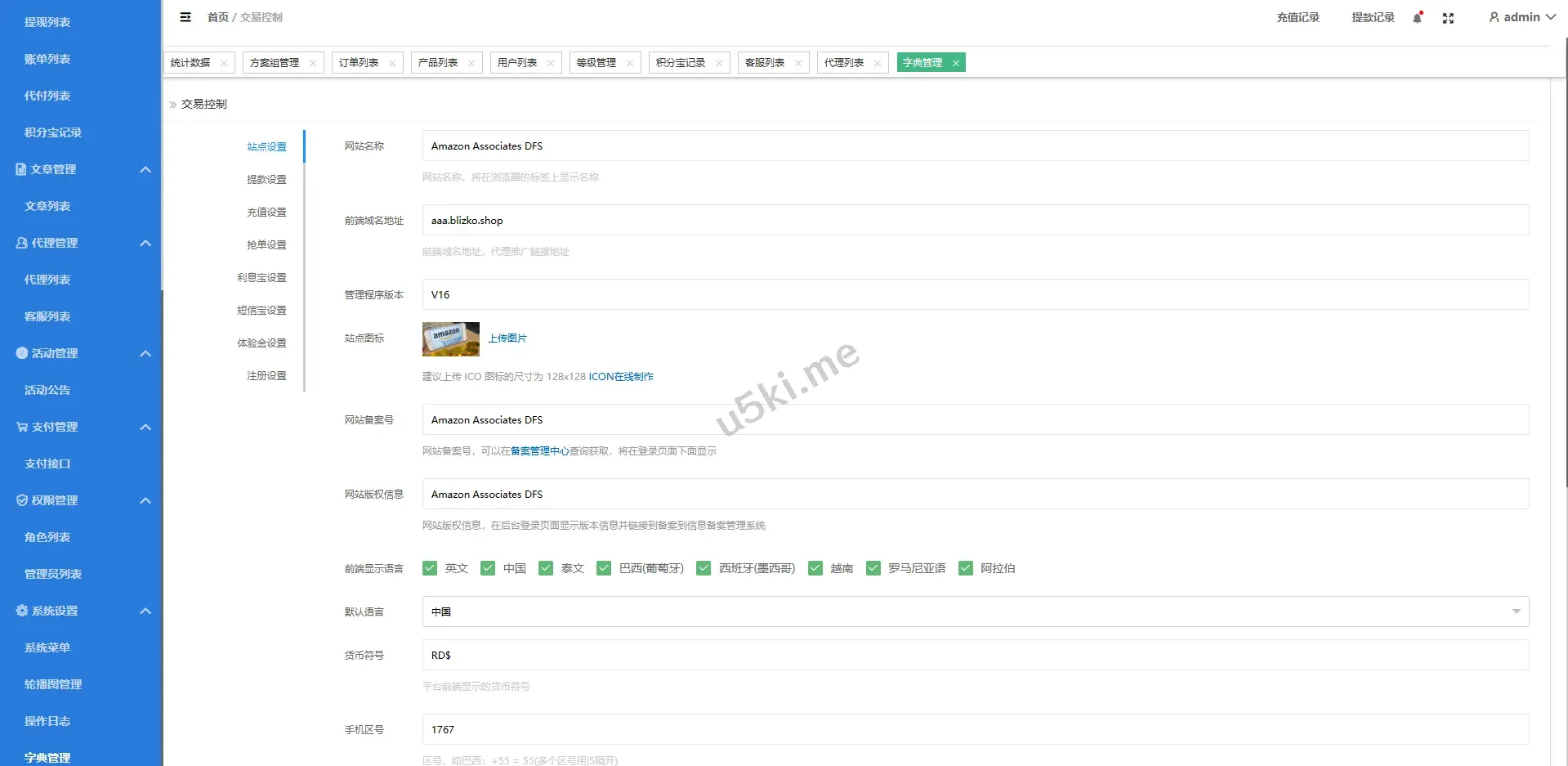Click the 系统设置 gear menu icon

click(22, 611)
